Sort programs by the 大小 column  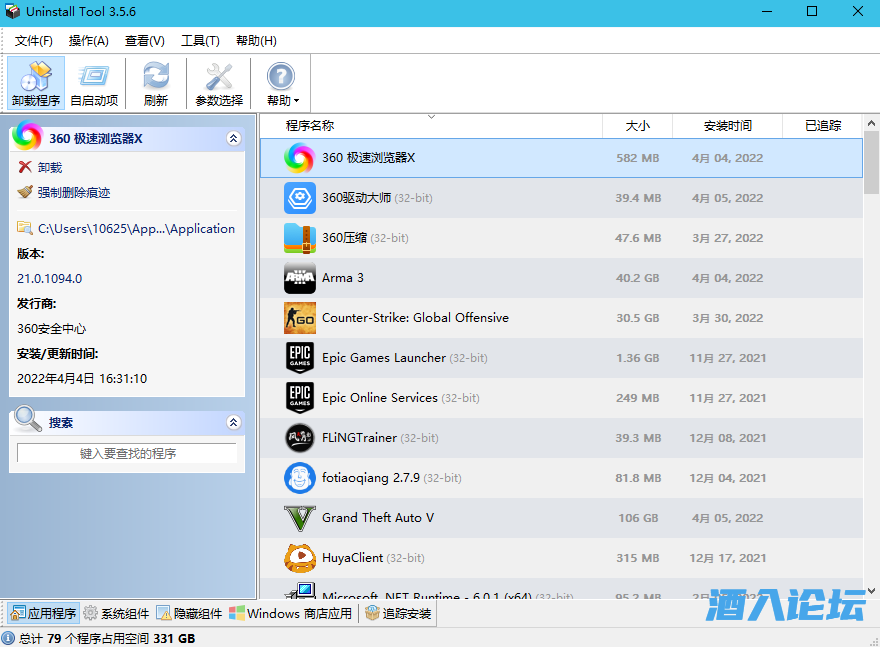point(636,125)
